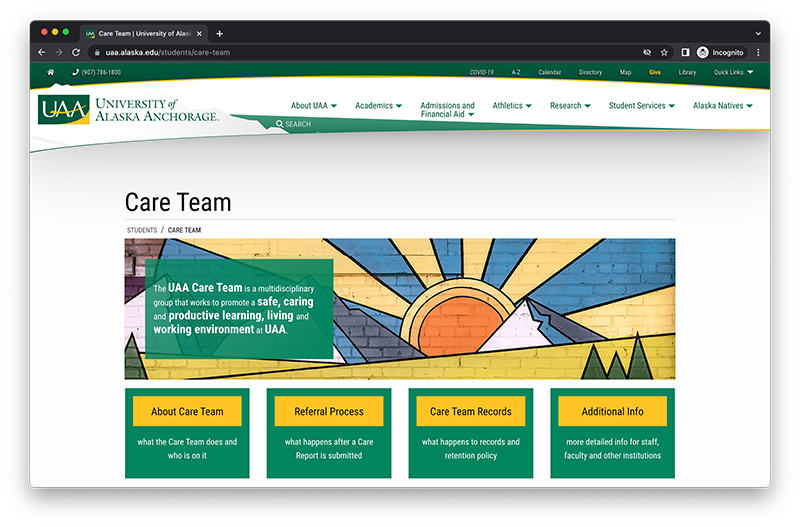This screenshot has height=527, width=800.
Task: Click the STUDENTS breadcrumb
Action: point(142,230)
